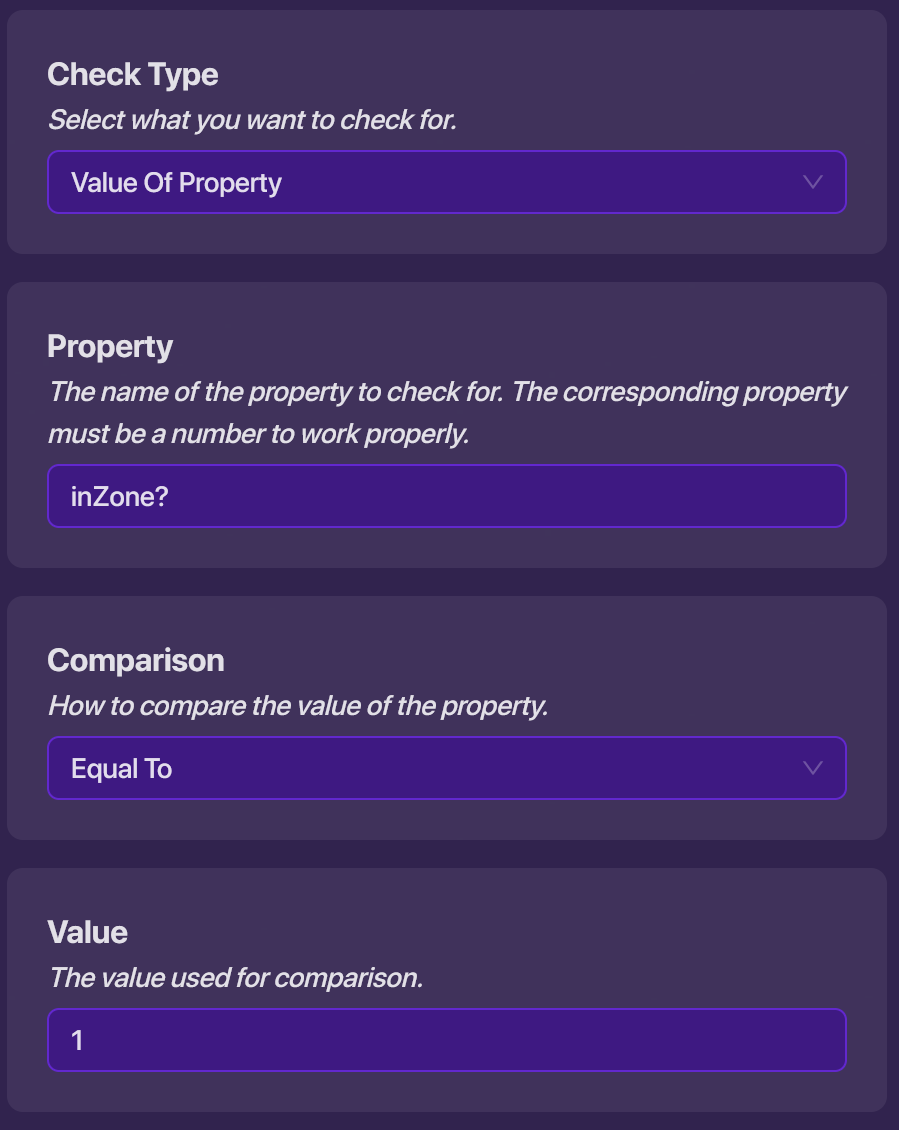Select the "Value Of Property" text in dropdown

click(x=176, y=183)
